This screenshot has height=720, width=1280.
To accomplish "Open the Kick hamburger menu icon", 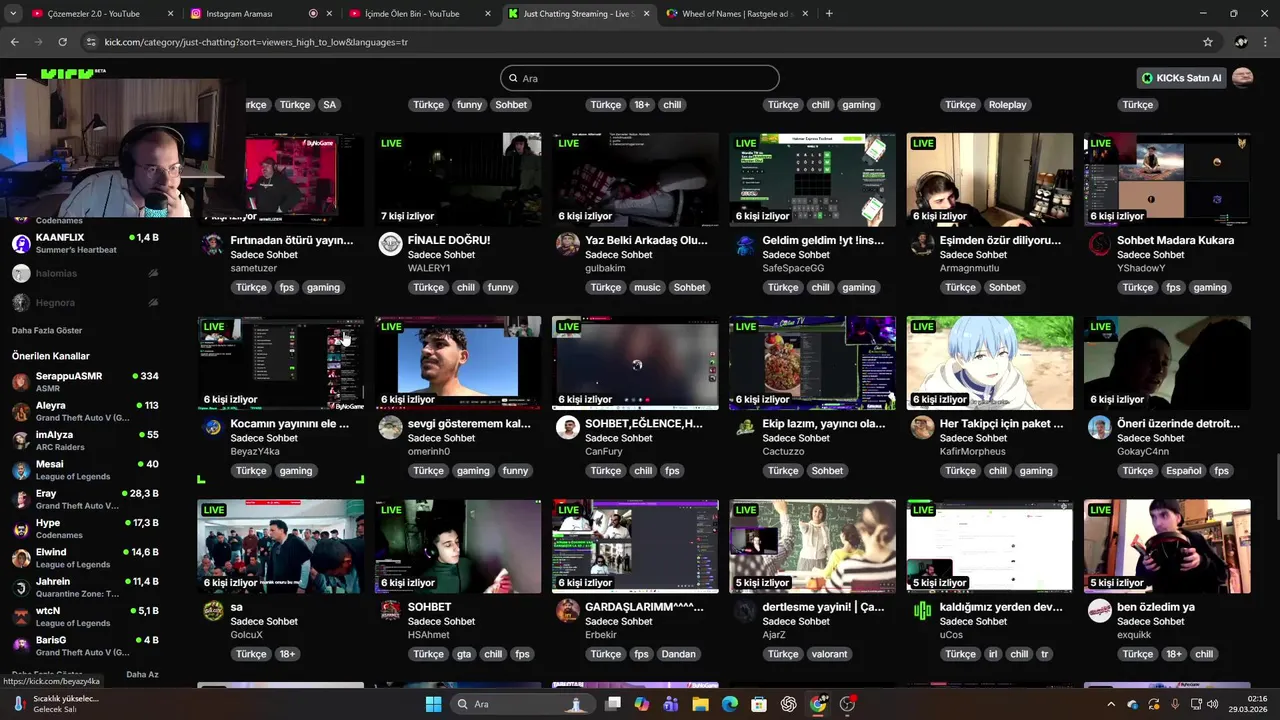I will (x=21, y=76).
